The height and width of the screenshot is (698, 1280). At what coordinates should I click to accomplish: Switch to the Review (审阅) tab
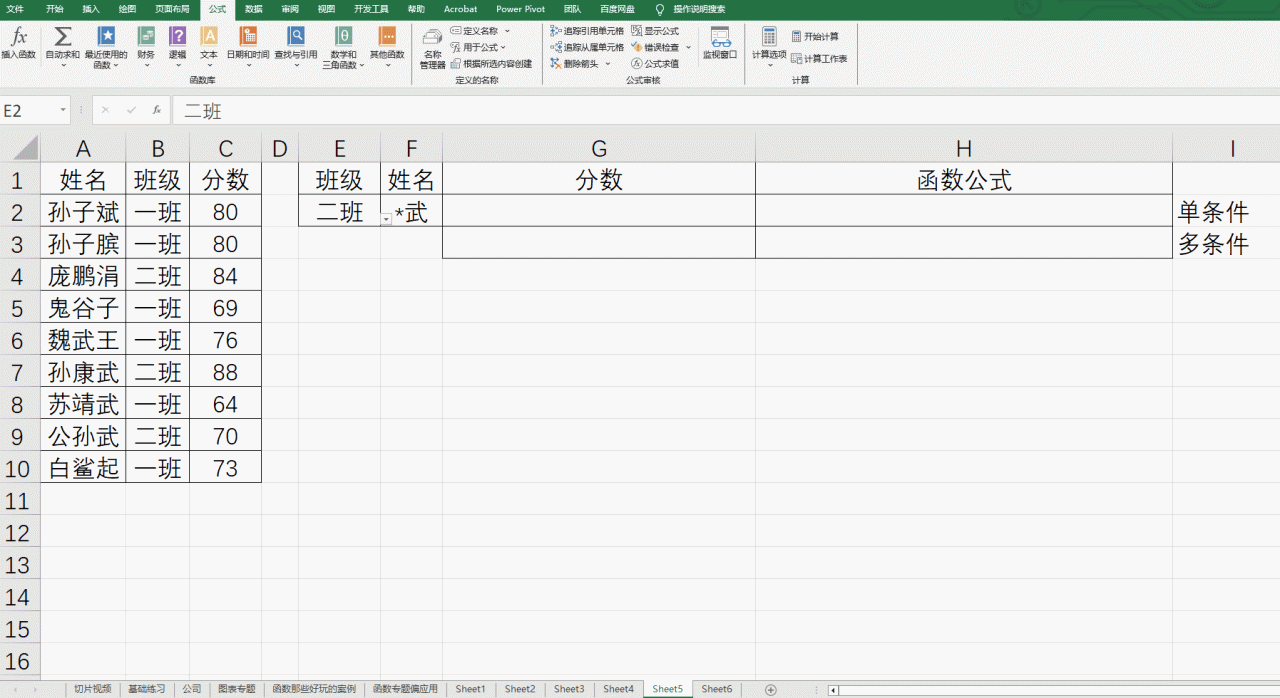point(290,9)
